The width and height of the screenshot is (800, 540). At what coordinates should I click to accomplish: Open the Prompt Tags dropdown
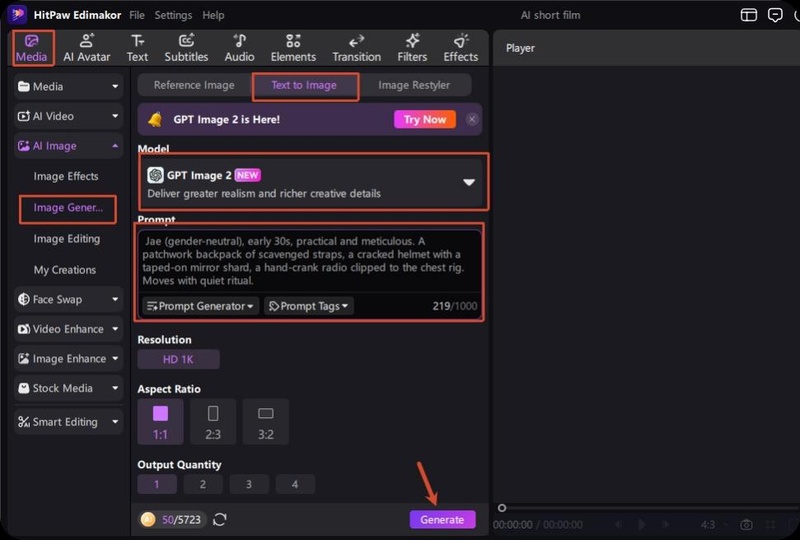pos(309,306)
